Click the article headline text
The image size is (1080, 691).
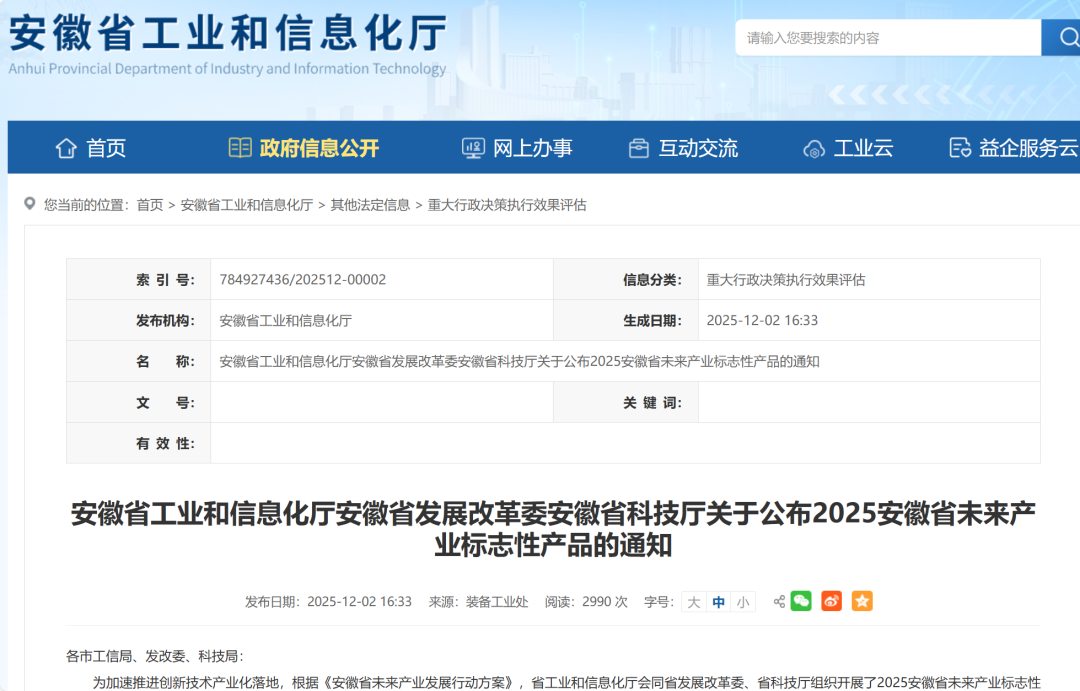[x=553, y=529]
